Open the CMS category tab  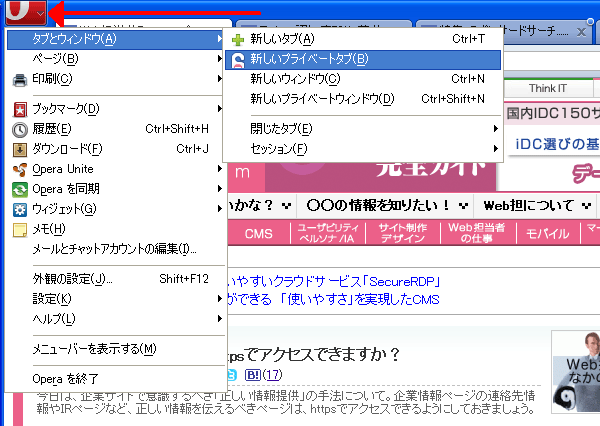(259, 233)
